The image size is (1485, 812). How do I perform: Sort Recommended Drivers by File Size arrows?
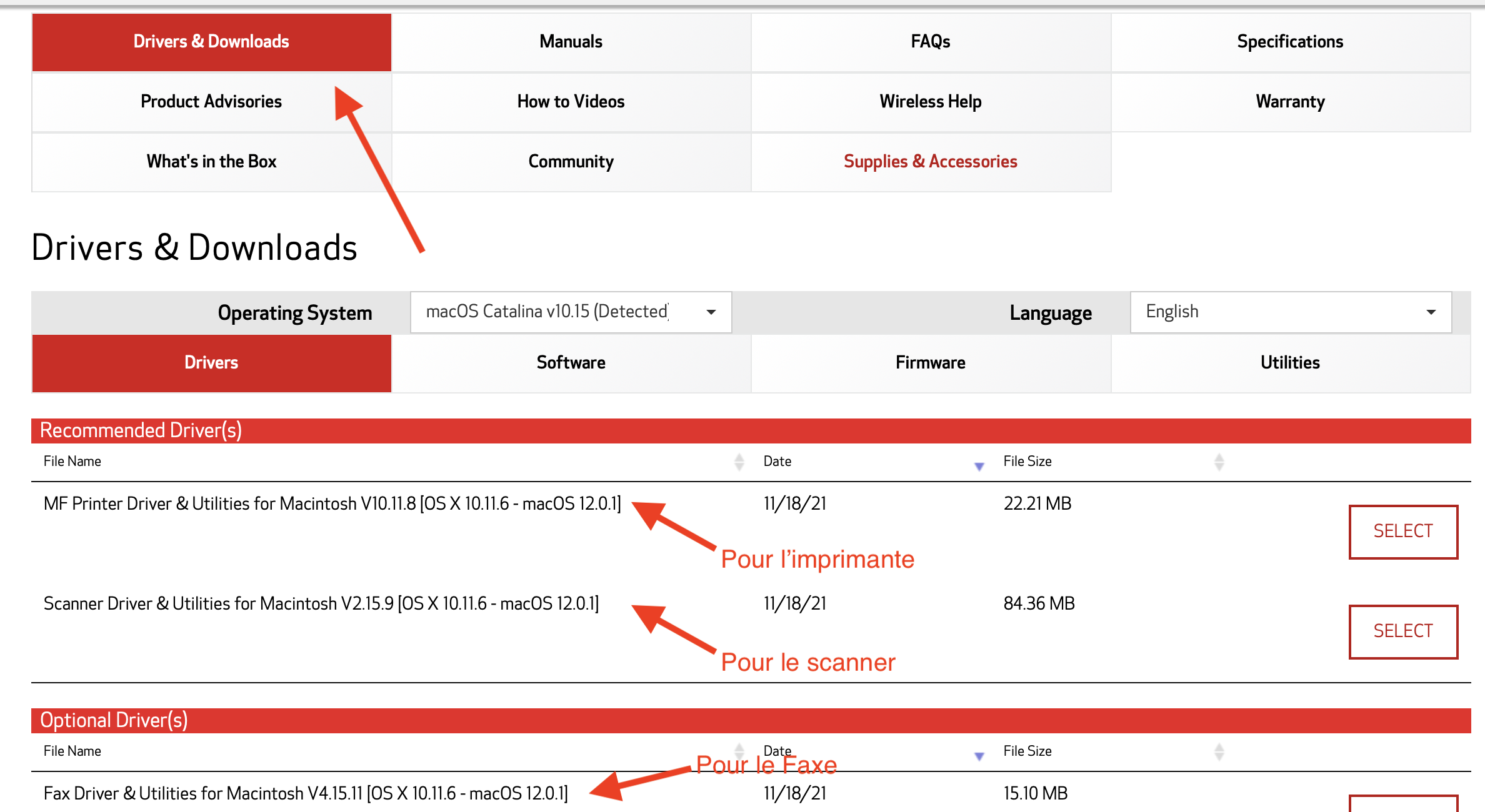[x=1219, y=462]
